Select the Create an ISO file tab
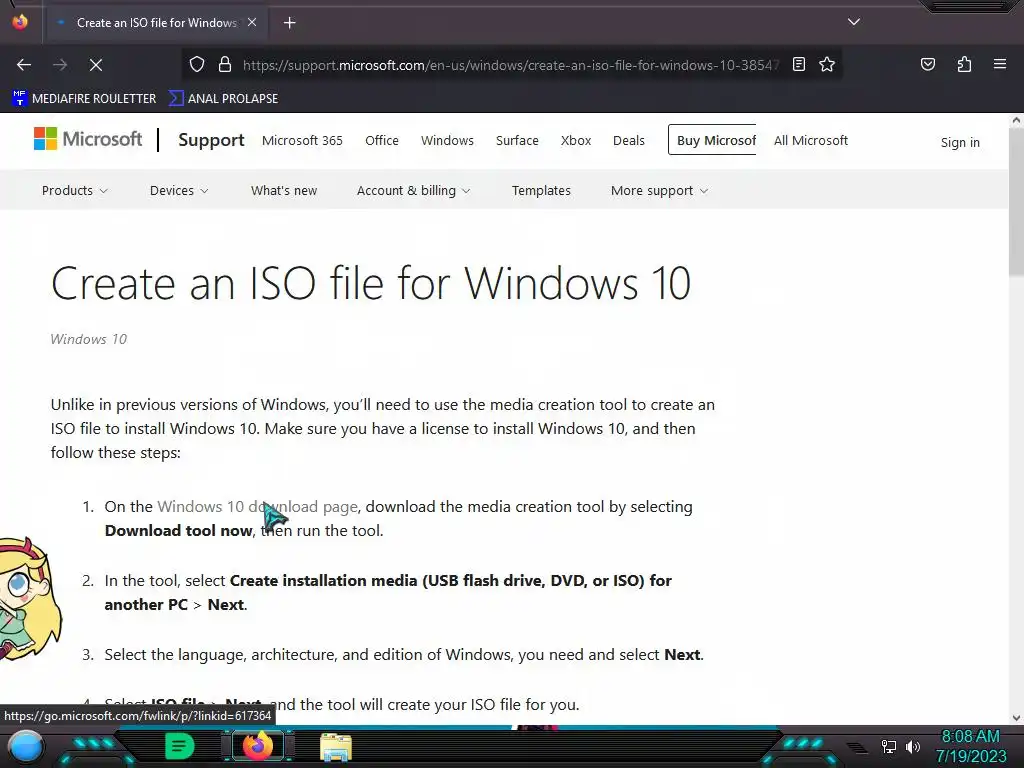The height and width of the screenshot is (768, 1024). [x=157, y=23]
